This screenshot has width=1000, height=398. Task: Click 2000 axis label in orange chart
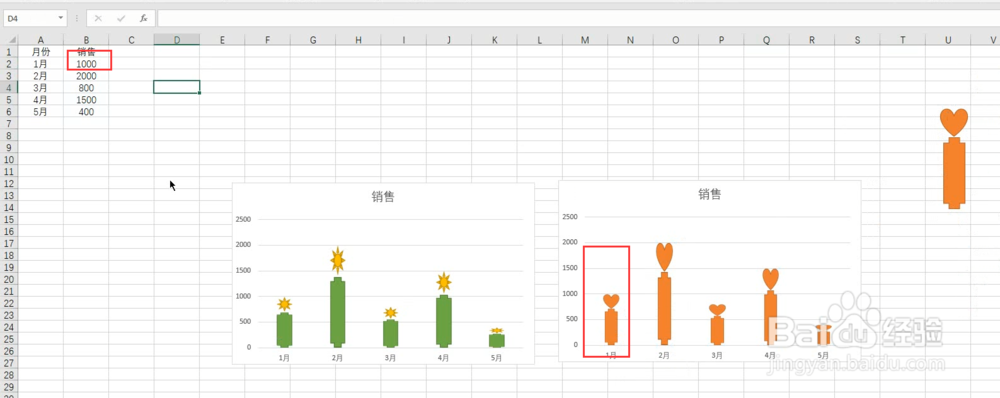[570, 242]
